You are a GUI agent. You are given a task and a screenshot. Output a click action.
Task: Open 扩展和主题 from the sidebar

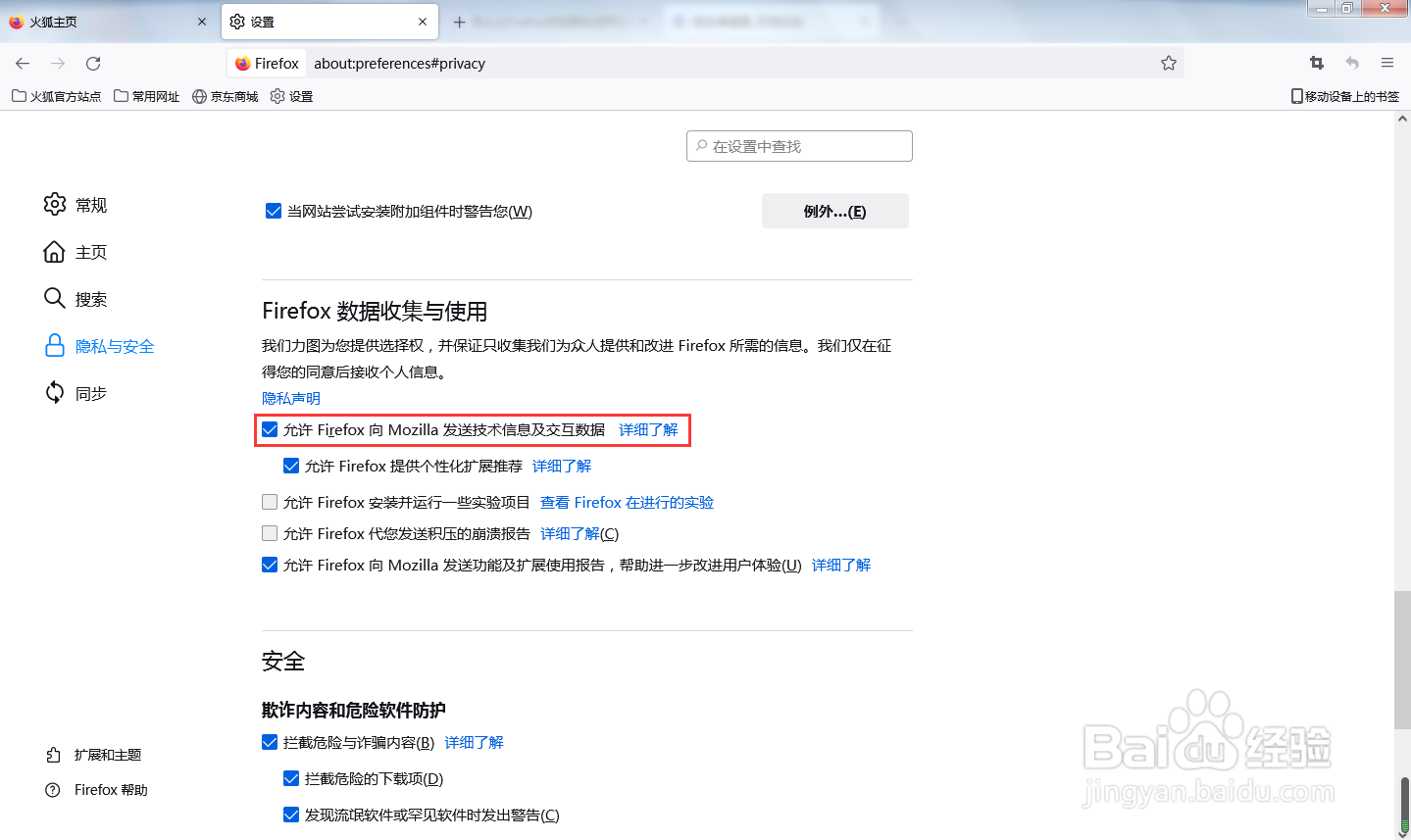point(93,755)
